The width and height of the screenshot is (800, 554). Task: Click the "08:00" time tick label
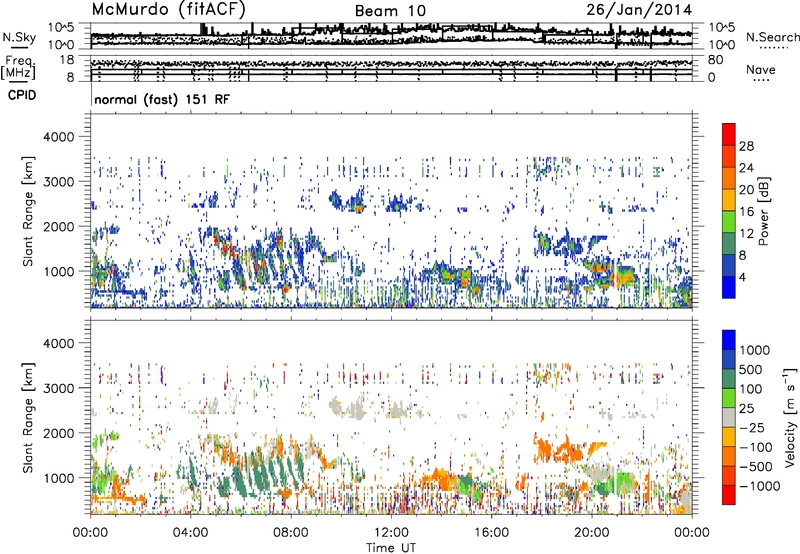tap(290, 533)
